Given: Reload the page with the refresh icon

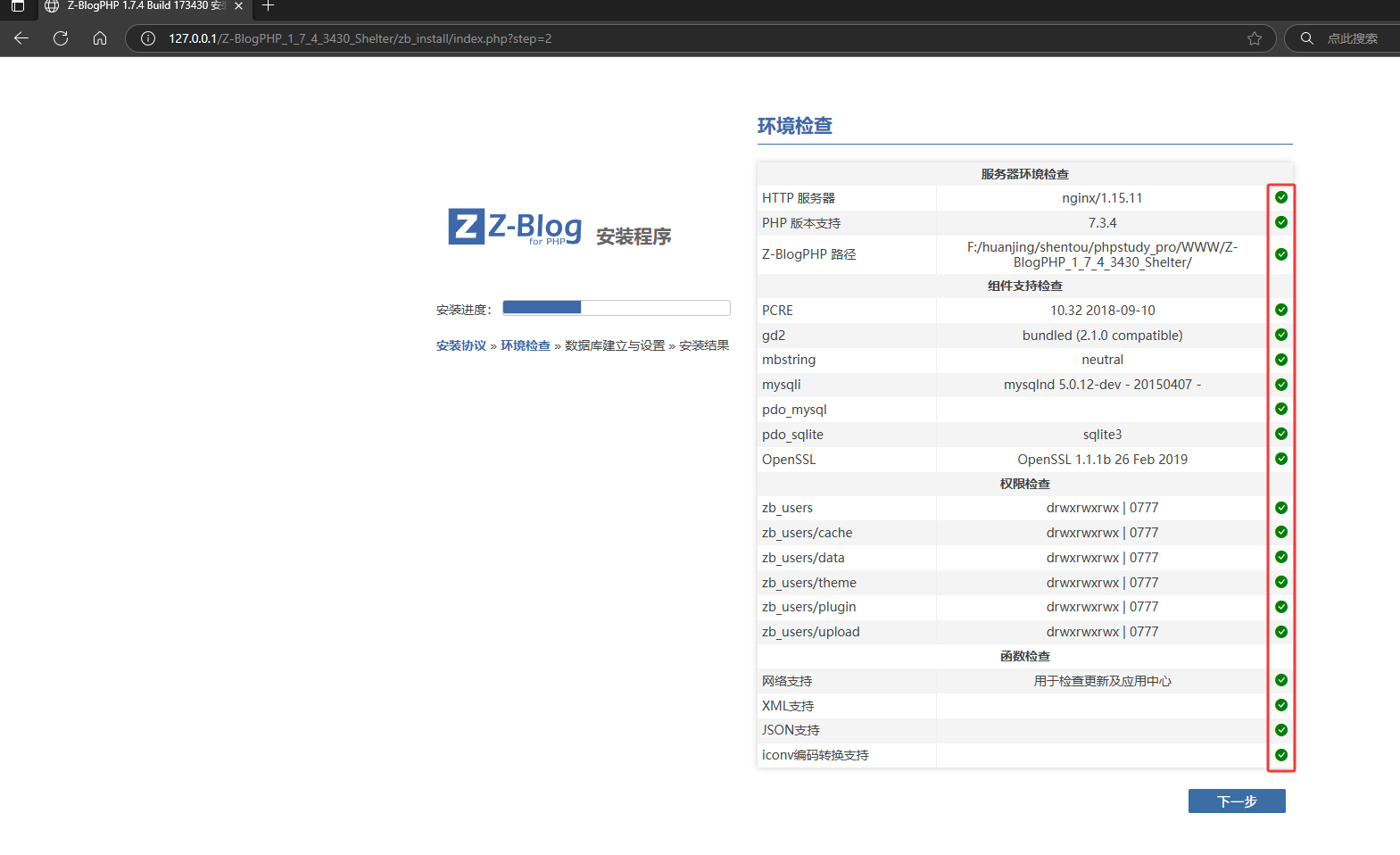Looking at the screenshot, I should (61, 38).
